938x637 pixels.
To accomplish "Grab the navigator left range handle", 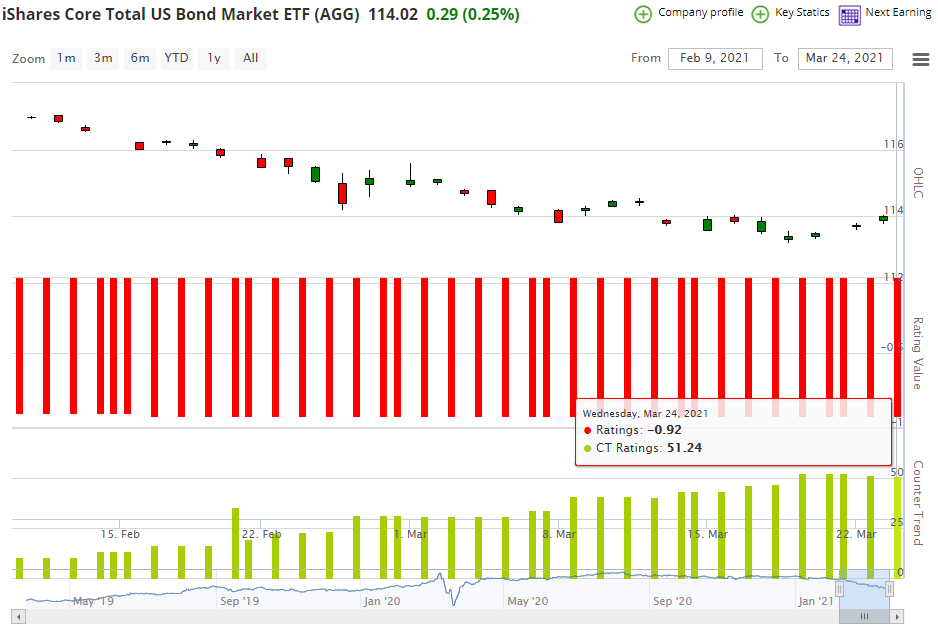I will (839, 589).
